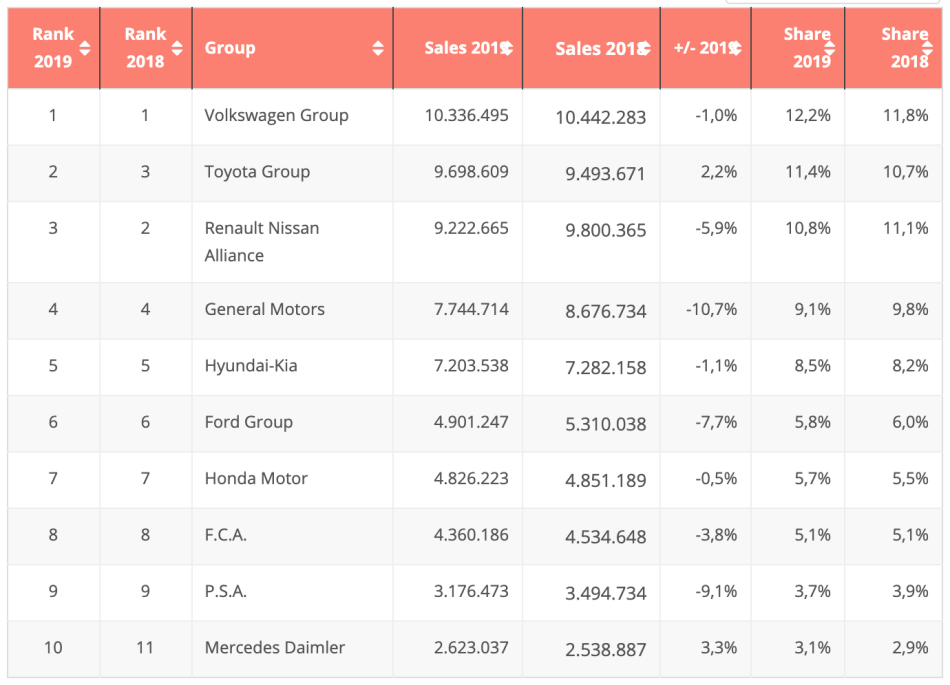The width and height of the screenshot is (950, 685).
Task: Sort table by Rank 2019 column arrows
Action: click(85, 48)
